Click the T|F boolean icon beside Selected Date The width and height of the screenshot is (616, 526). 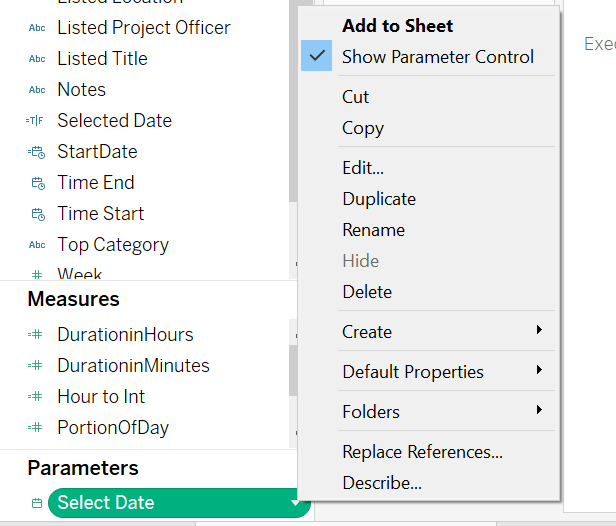pyautogui.click(x=36, y=121)
